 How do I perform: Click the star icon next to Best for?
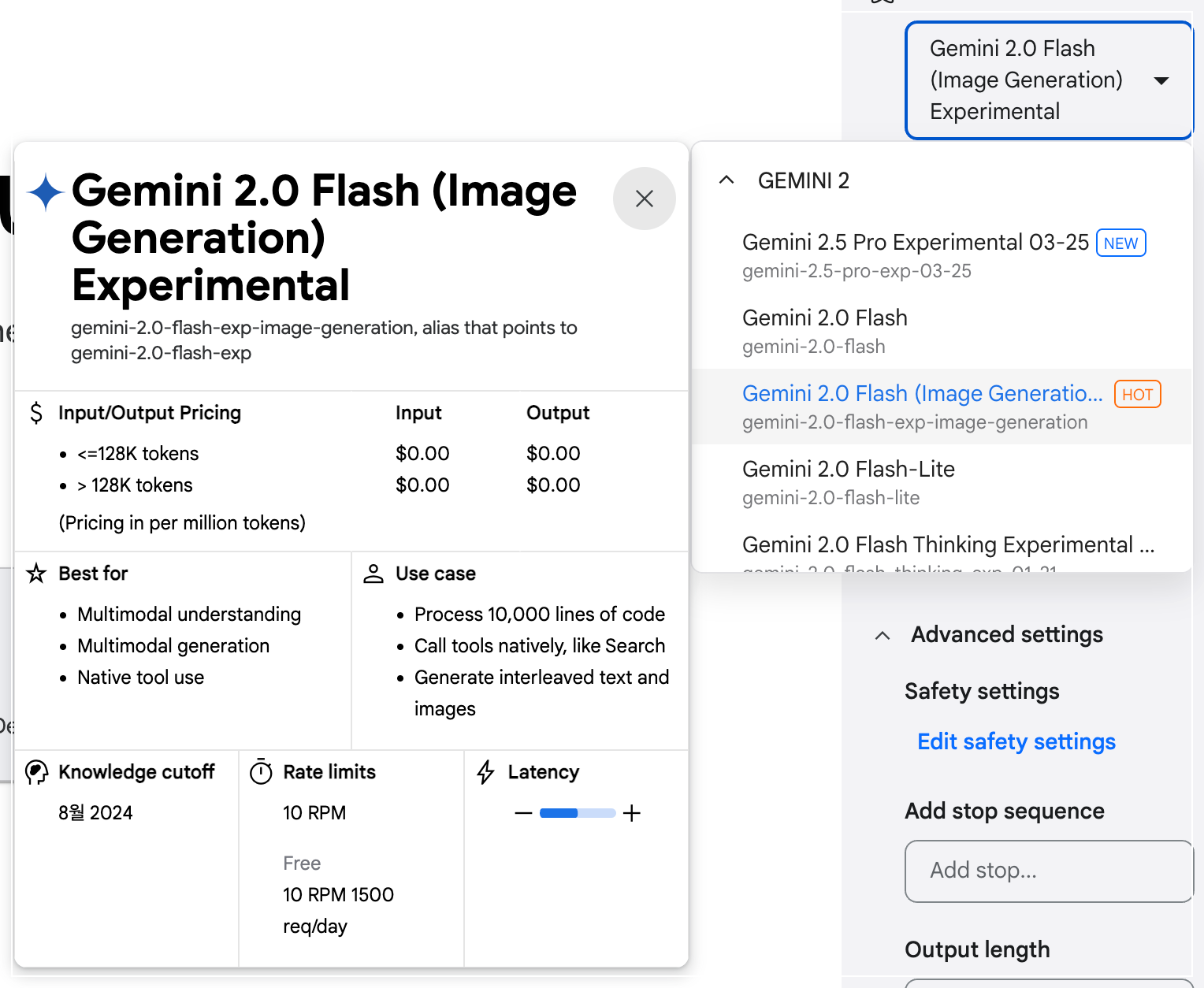[x=35, y=574]
